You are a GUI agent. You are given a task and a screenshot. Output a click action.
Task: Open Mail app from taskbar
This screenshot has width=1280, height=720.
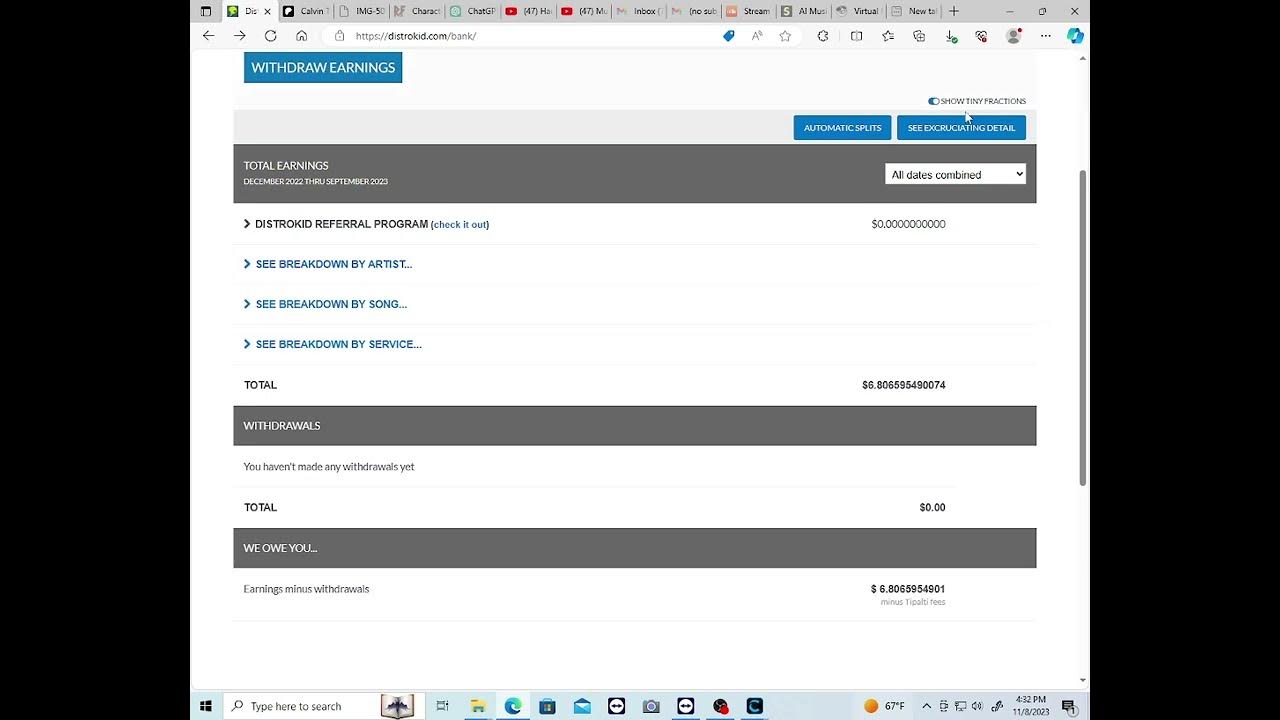coord(582,706)
